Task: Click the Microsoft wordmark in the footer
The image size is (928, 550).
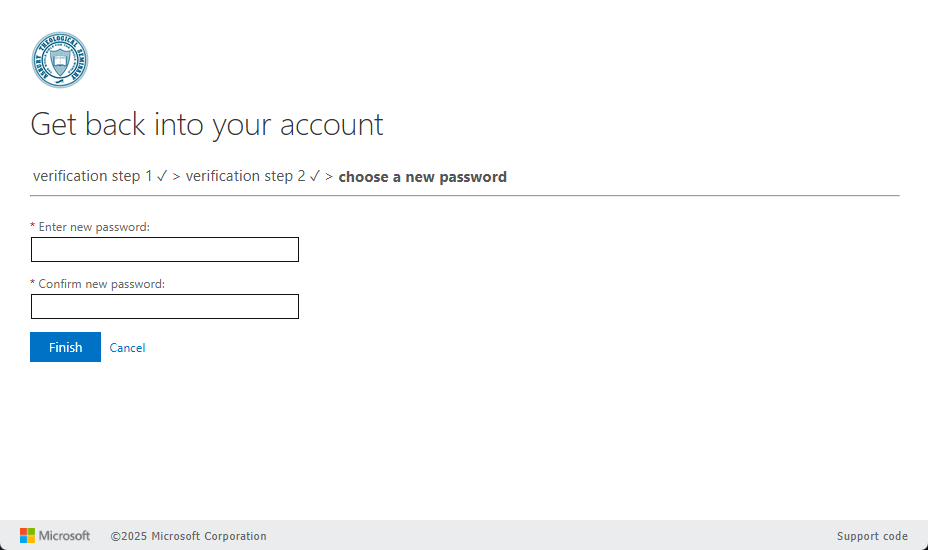Action: pyautogui.click(x=65, y=536)
